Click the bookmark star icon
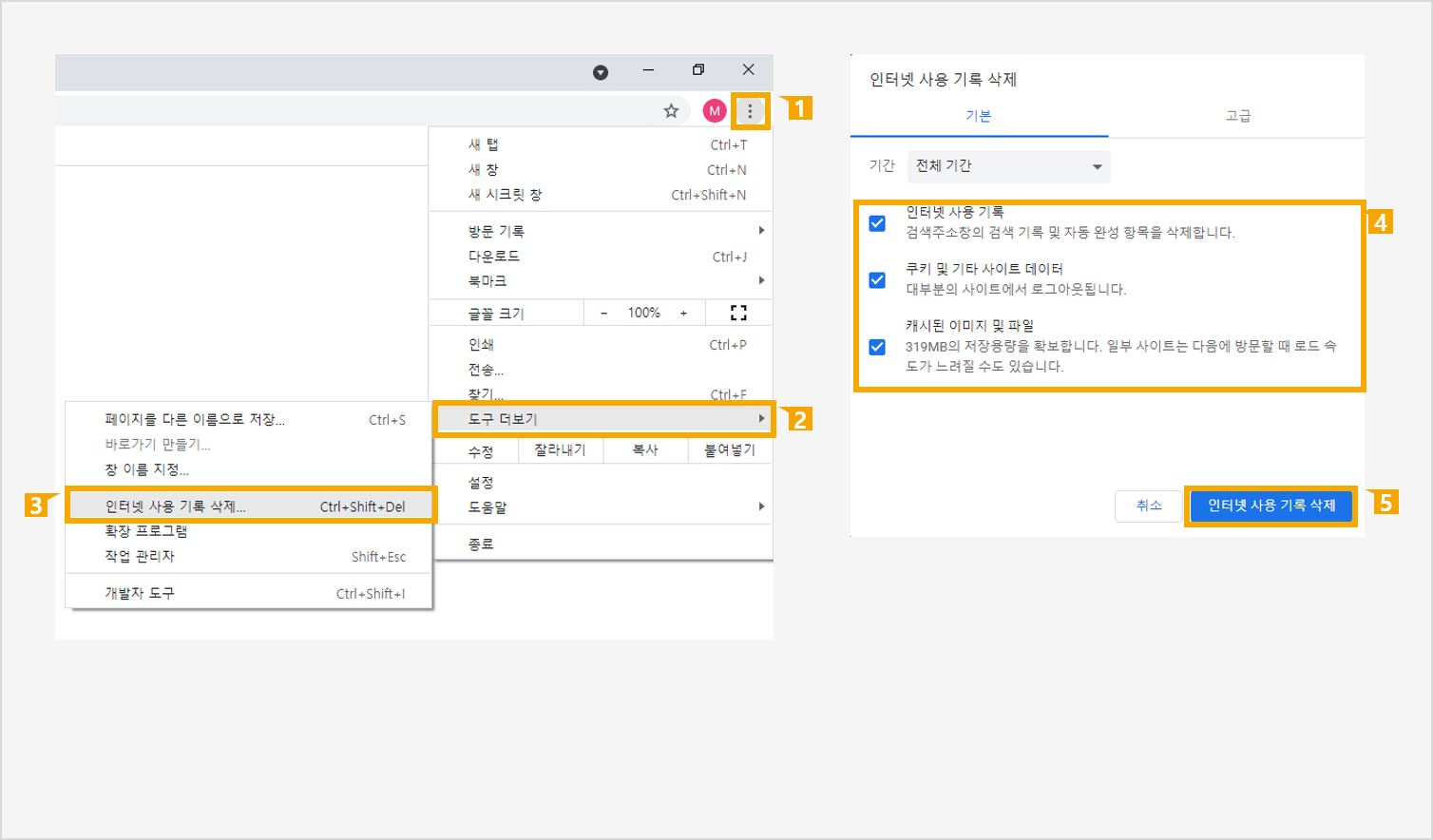This screenshot has height=840, width=1433. (x=671, y=111)
